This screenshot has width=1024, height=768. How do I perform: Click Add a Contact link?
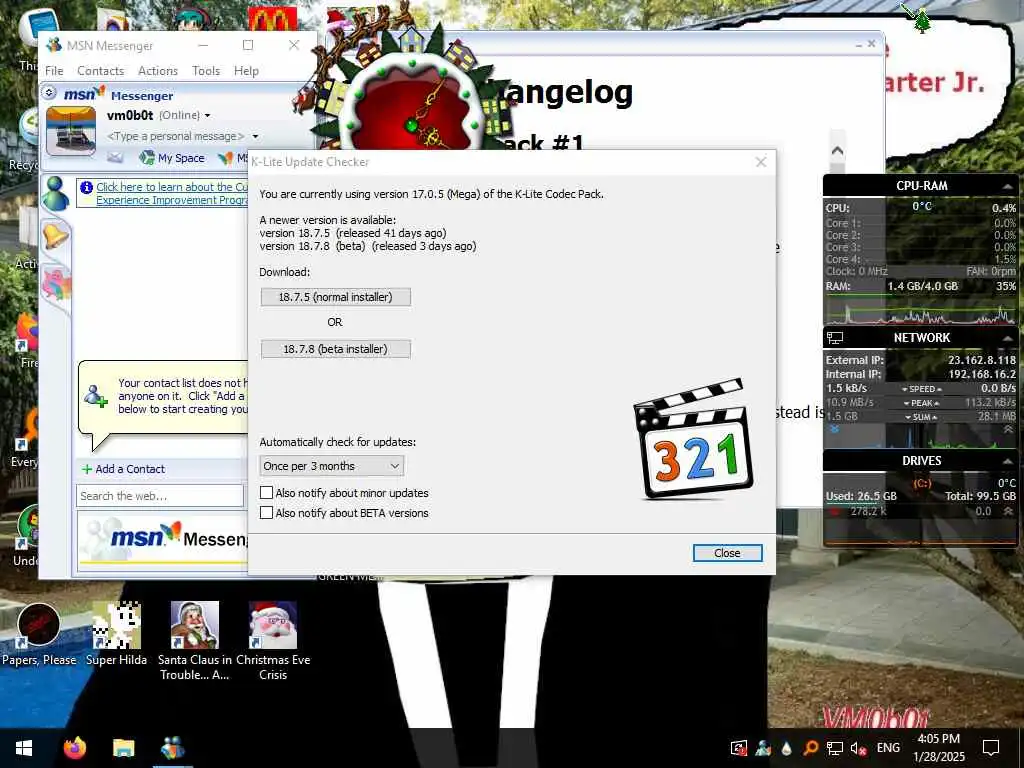[130, 469]
